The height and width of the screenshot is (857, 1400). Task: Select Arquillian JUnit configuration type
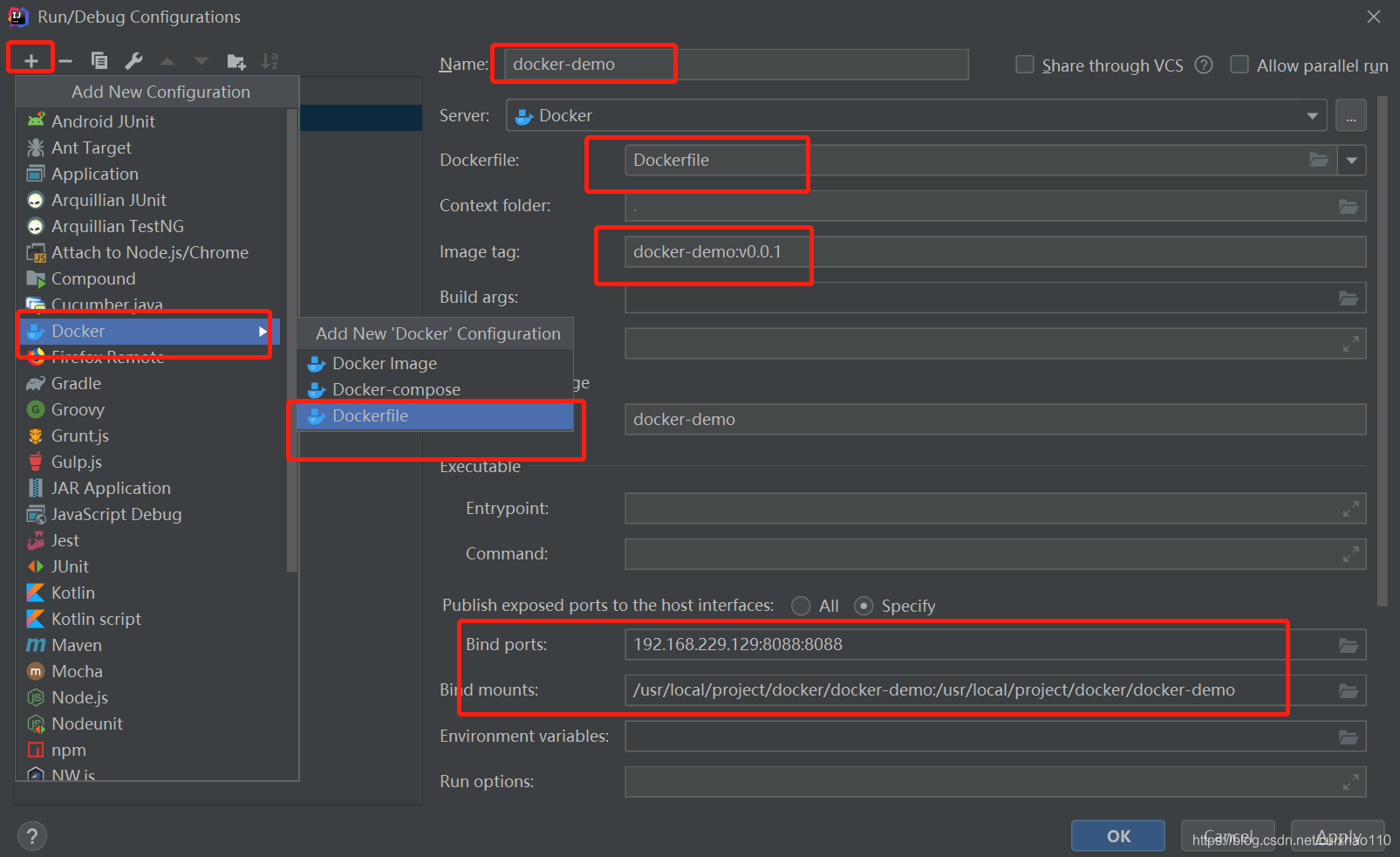[x=153, y=200]
